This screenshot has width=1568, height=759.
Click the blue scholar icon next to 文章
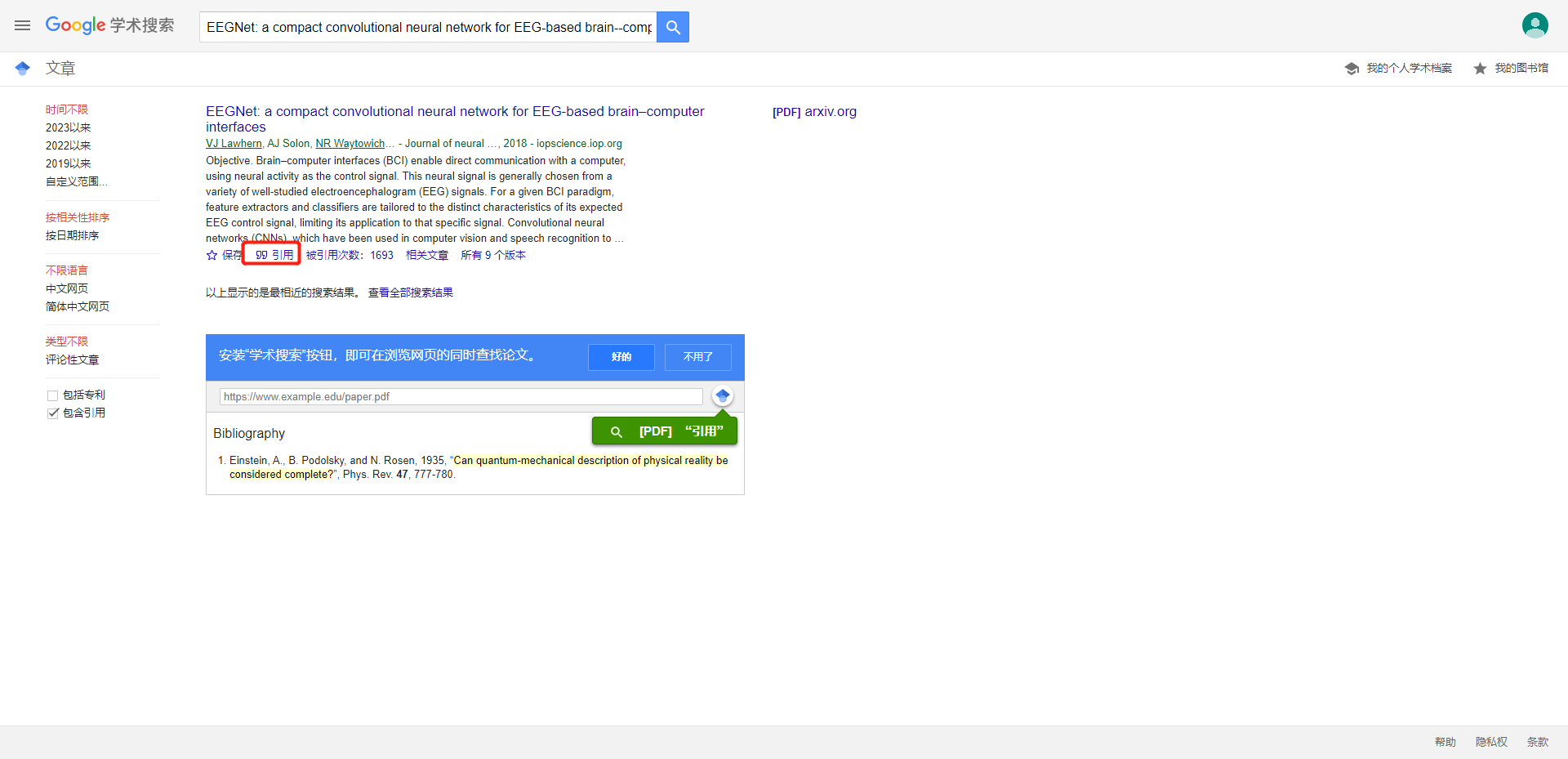coord(23,69)
